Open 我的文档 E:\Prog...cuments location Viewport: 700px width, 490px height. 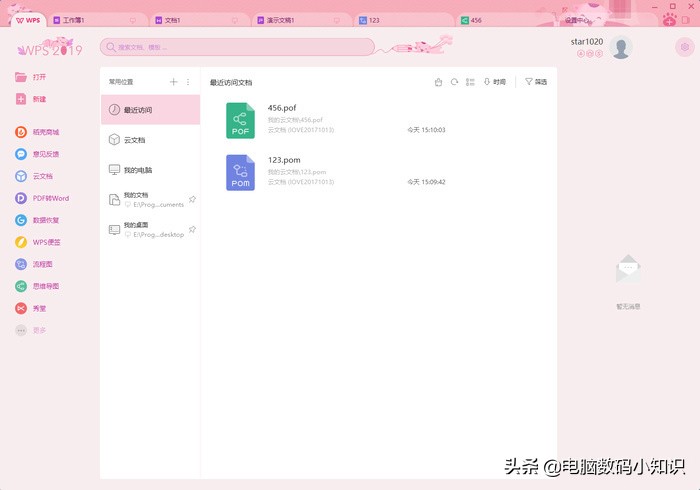click(150, 200)
